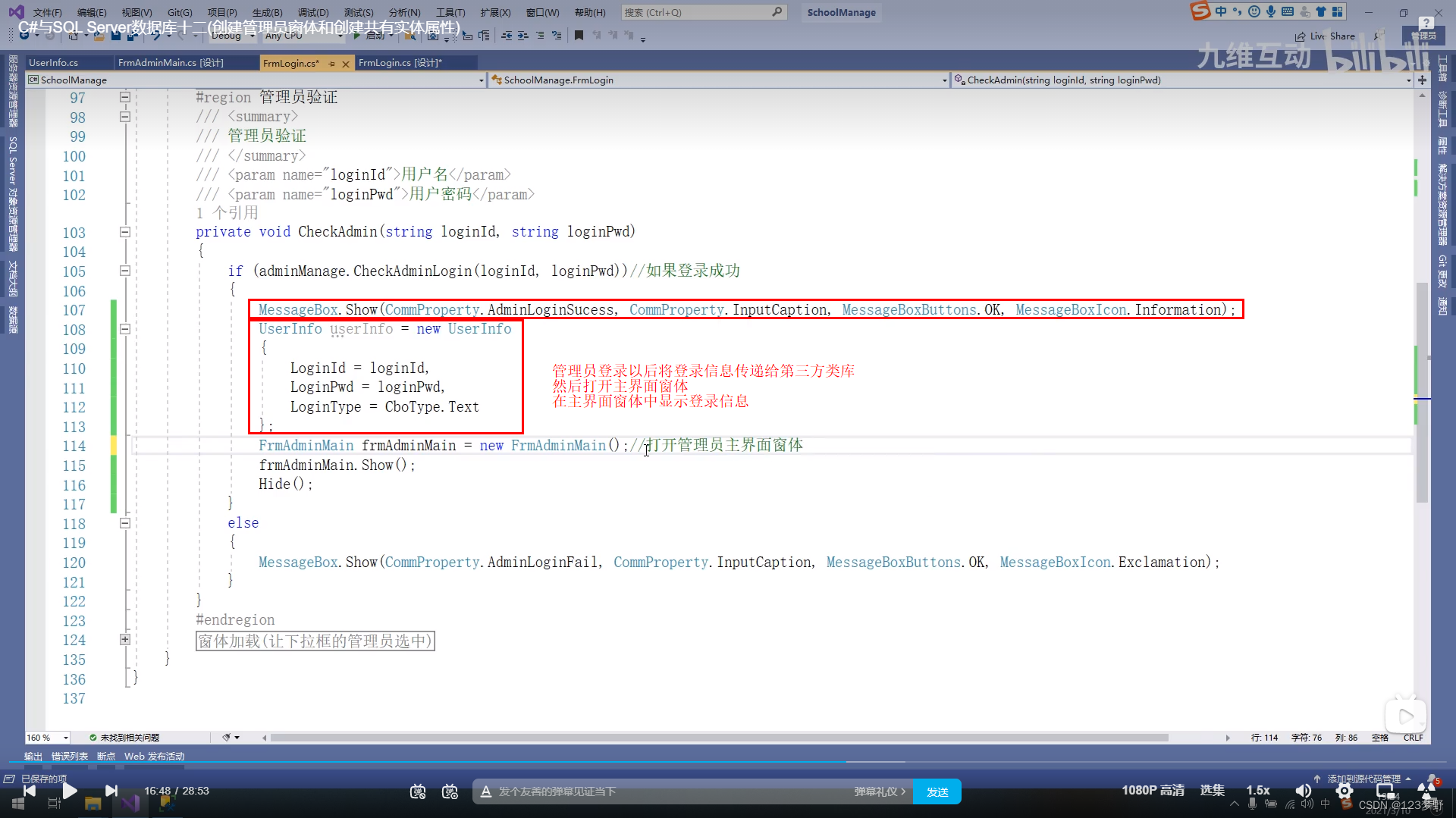
Task: Click the search box (Ctrl+Q)
Action: pos(703,12)
